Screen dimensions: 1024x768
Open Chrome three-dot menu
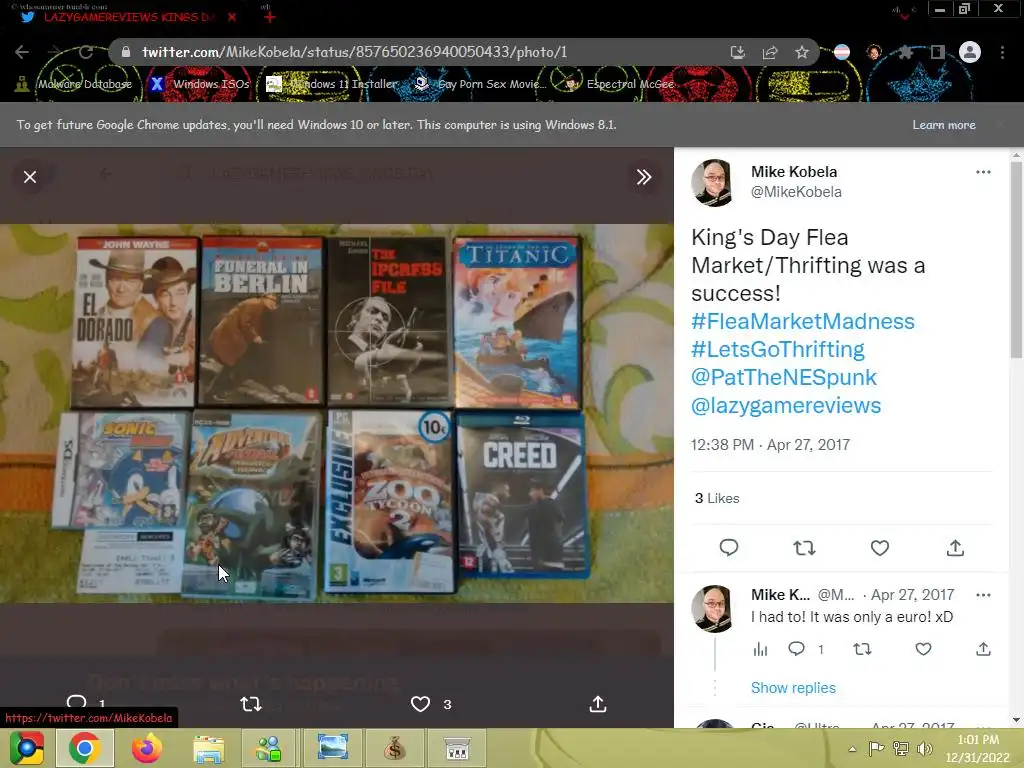(x=1002, y=52)
